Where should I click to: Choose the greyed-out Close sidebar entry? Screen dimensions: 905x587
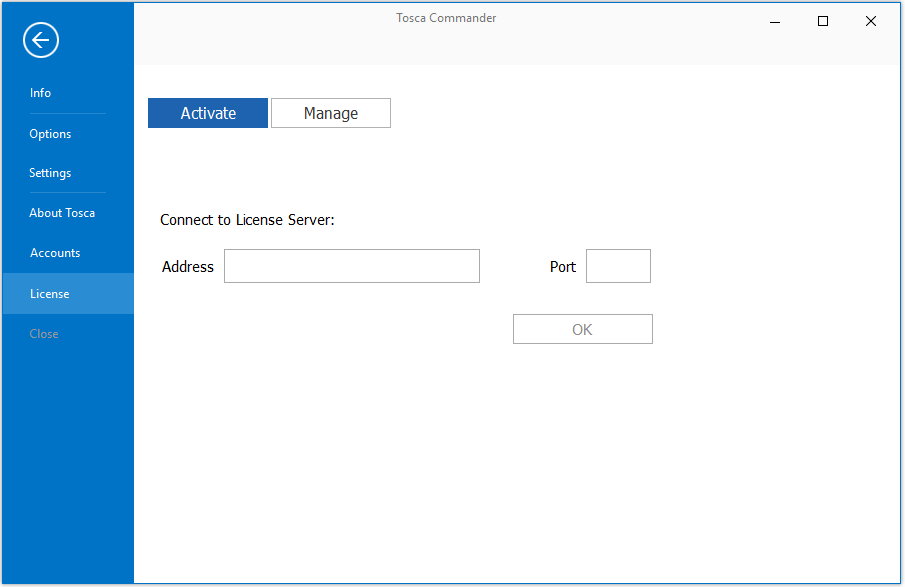pos(44,334)
